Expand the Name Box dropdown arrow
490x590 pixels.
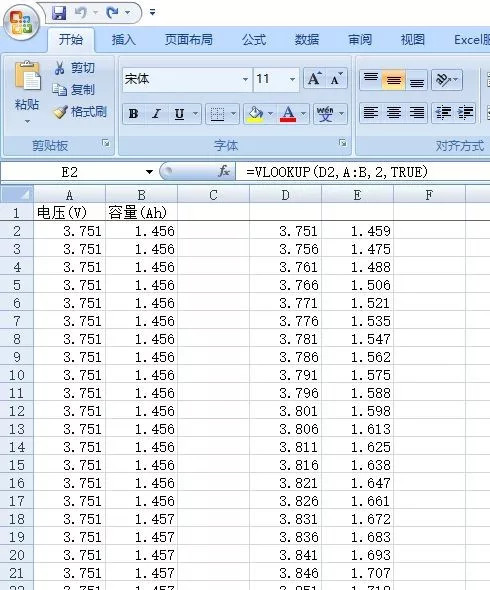pyautogui.click(x=149, y=172)
